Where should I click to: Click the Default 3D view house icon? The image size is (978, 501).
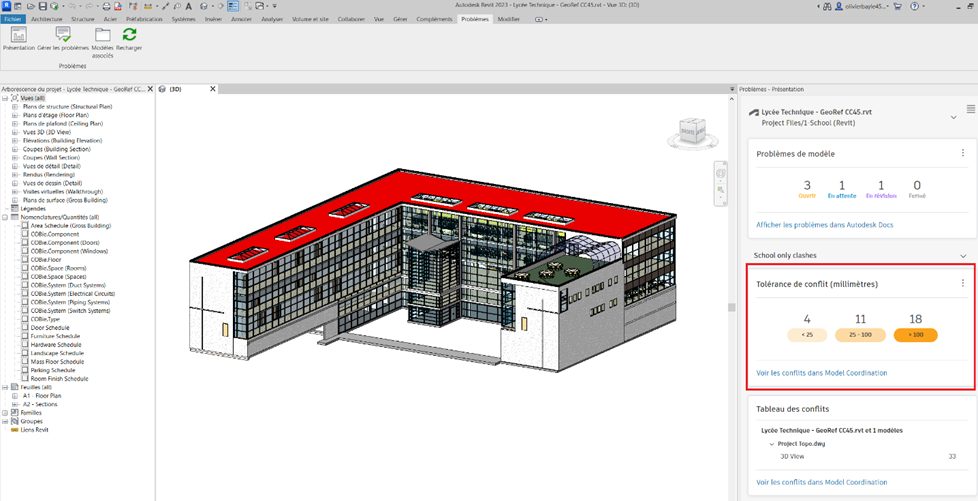pyautogui.click(x=204, y=6)
